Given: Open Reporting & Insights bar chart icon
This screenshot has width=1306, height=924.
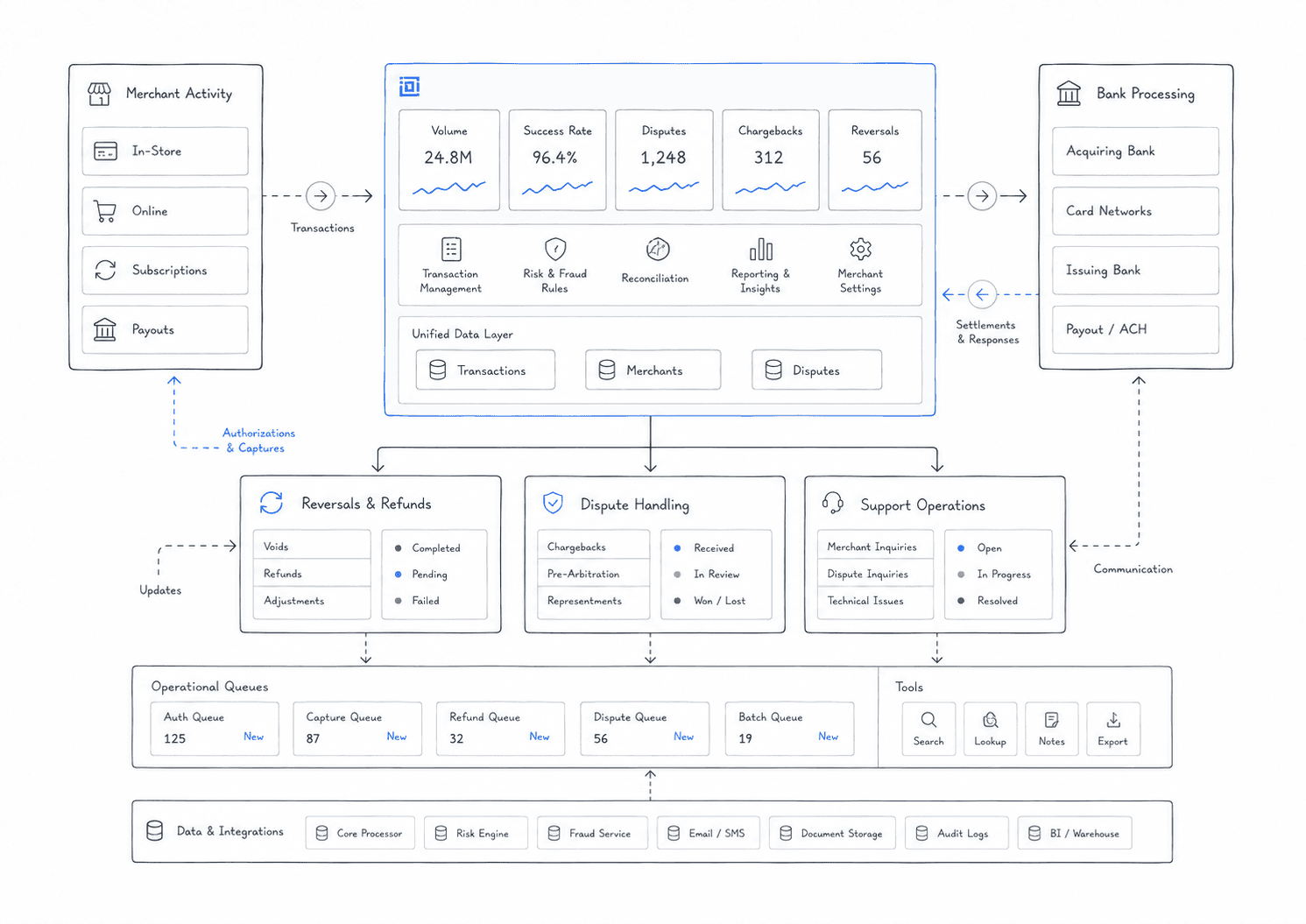Looking at the screenshot, I should click(761, 250).
